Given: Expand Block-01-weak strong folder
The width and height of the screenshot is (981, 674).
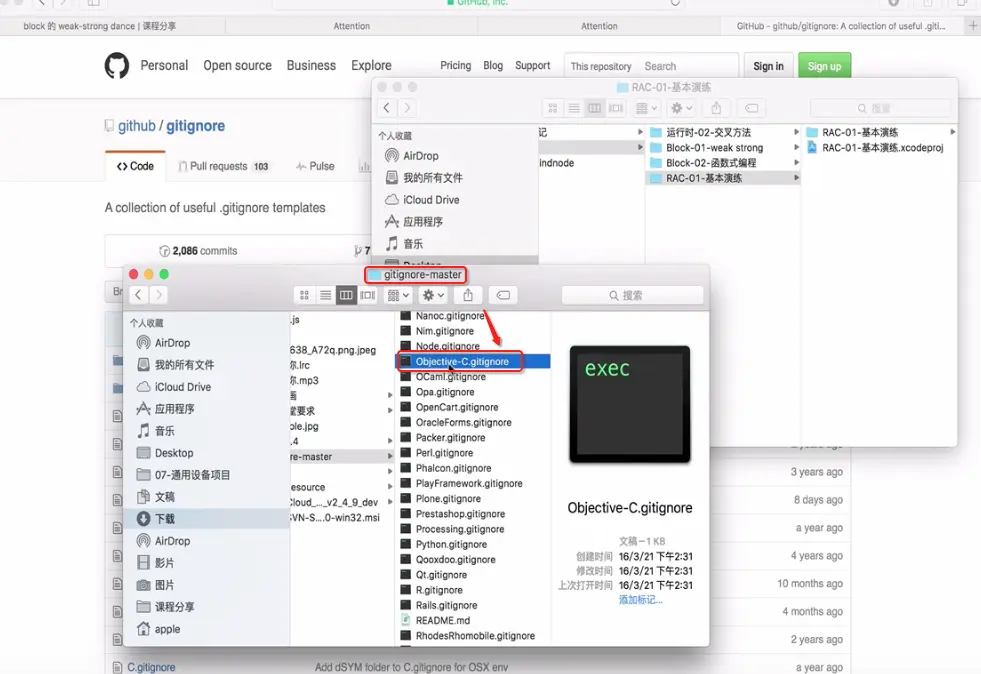Looking at the screenshot, I should [x=796, y=148].
